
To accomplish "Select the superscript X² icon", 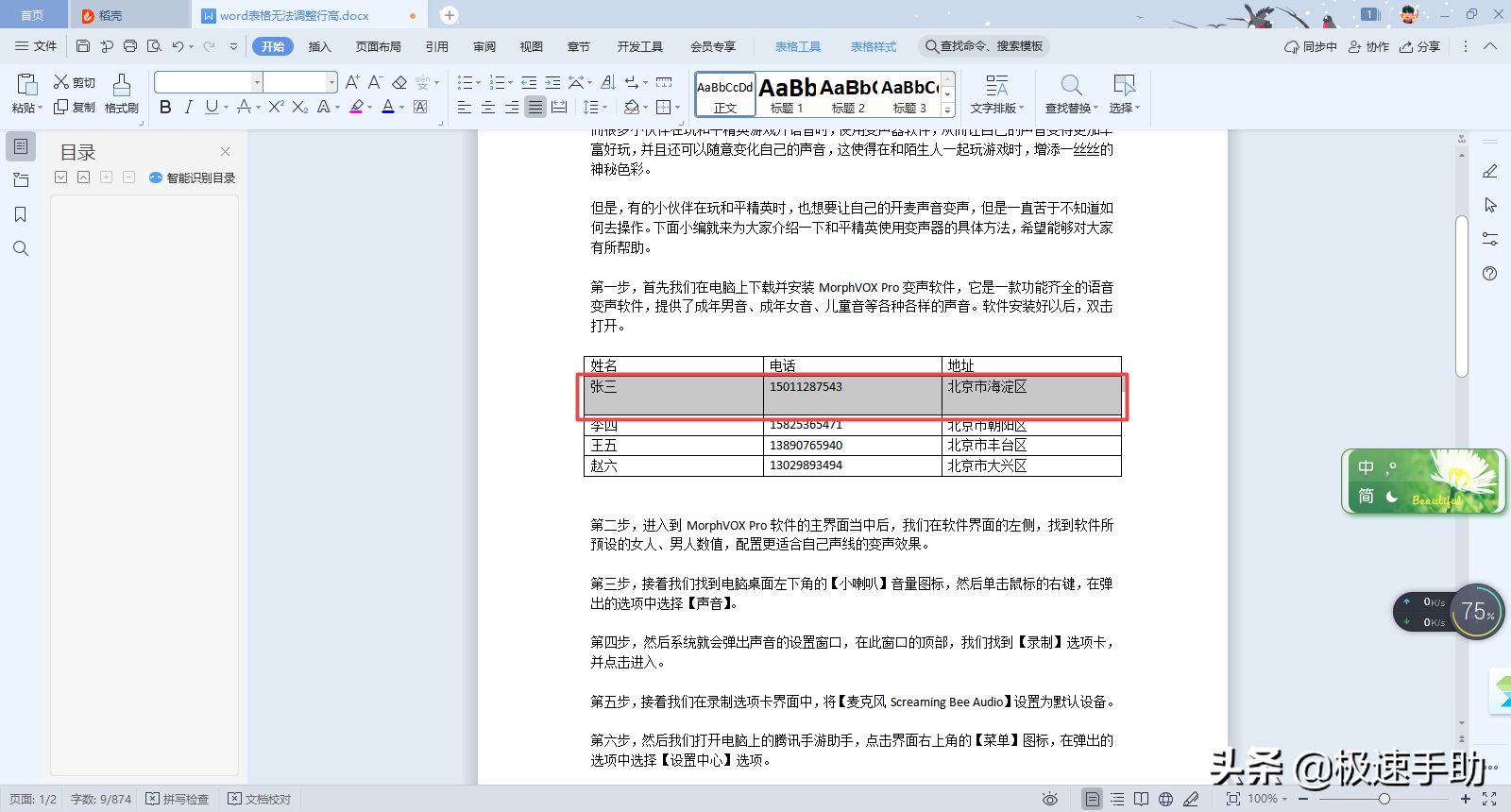I will click(x=276, y=108).
